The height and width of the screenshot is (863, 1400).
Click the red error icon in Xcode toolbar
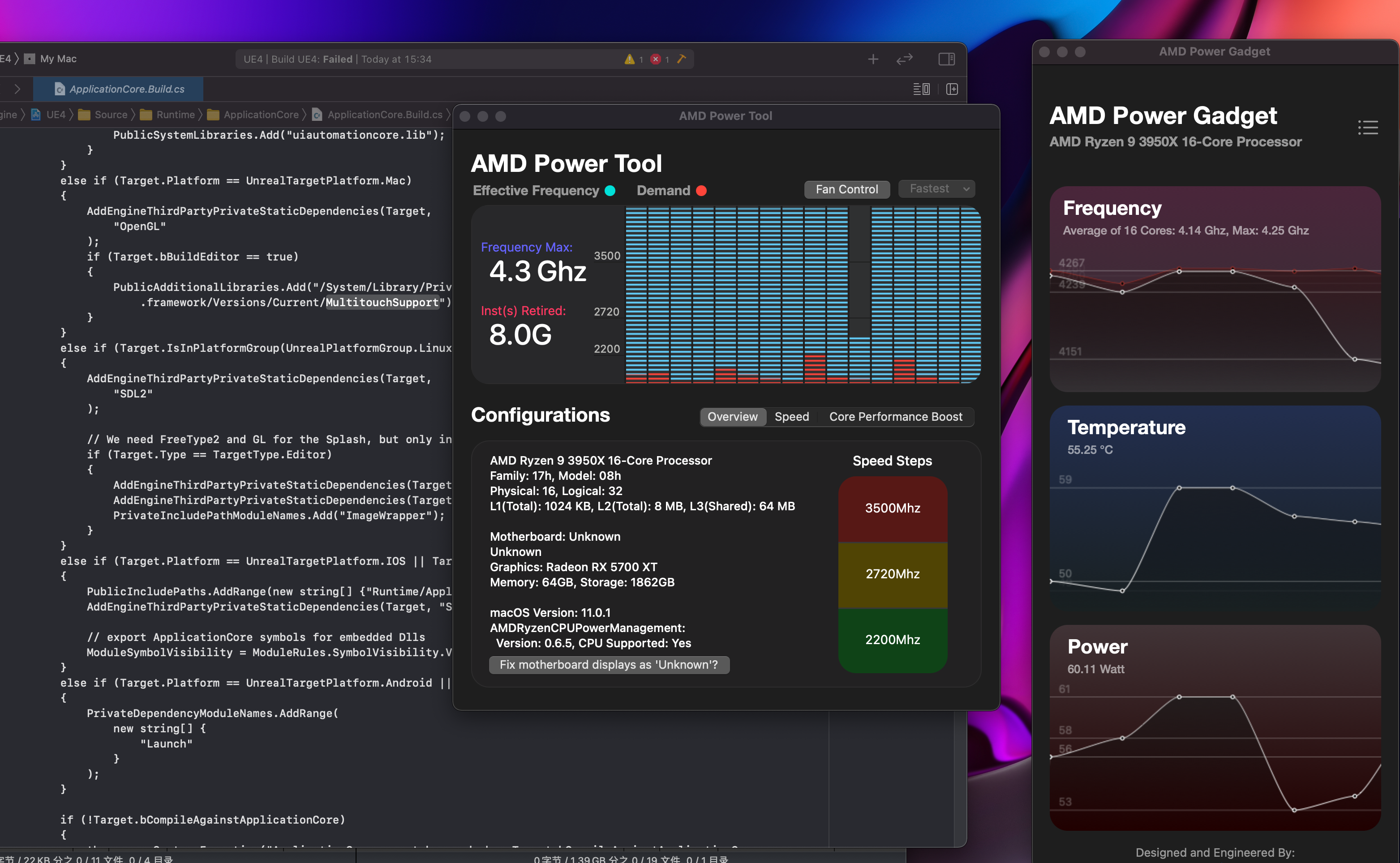pos(656,60)
